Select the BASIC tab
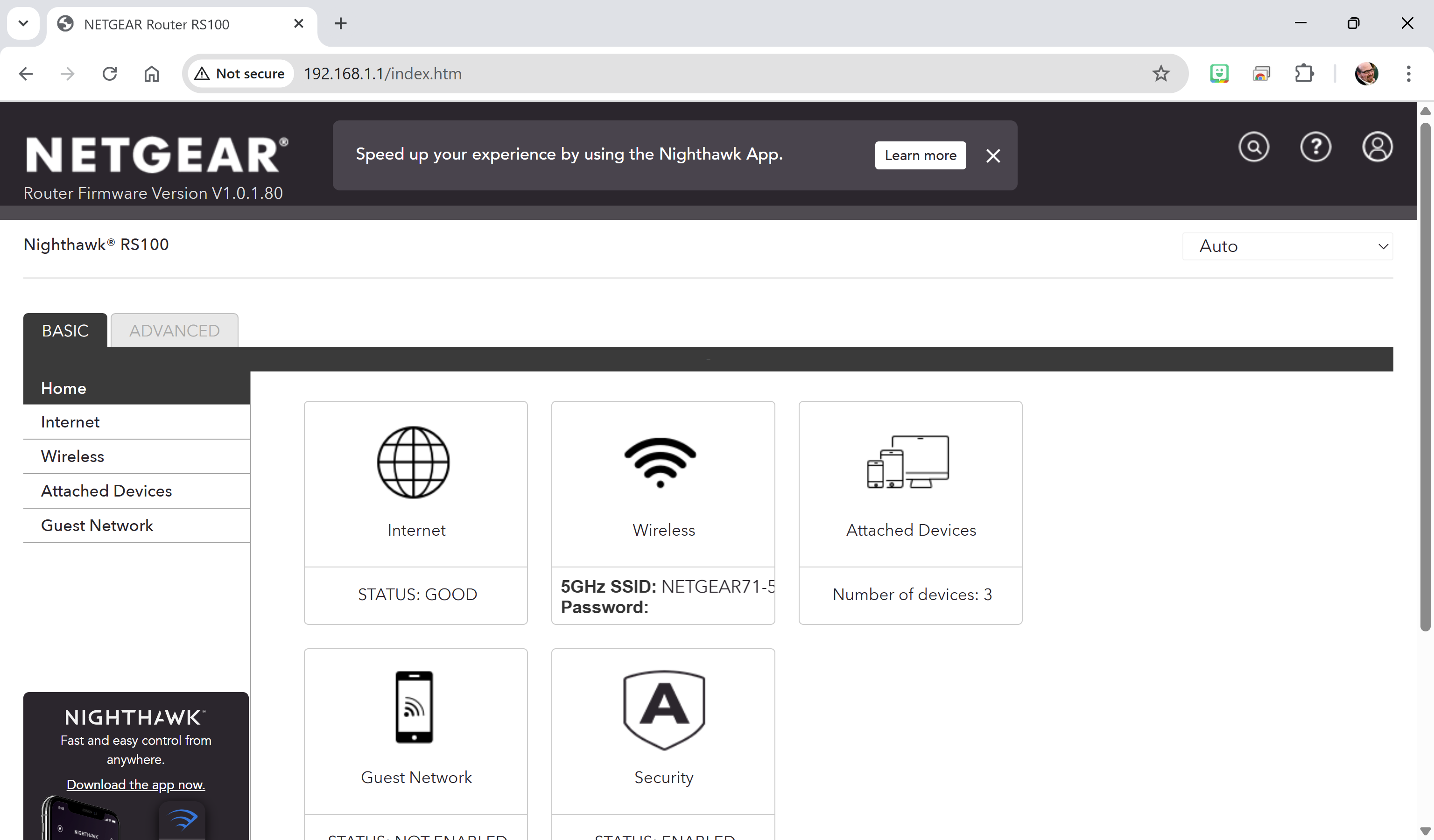 [x=65, y=330]
